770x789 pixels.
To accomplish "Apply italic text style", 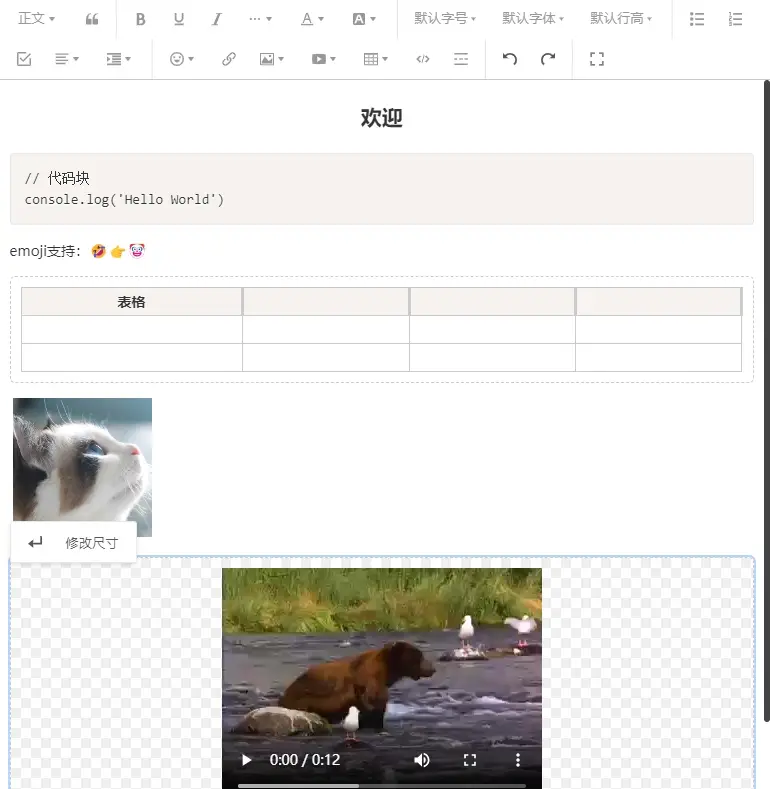I will click(x=217, y=19).
